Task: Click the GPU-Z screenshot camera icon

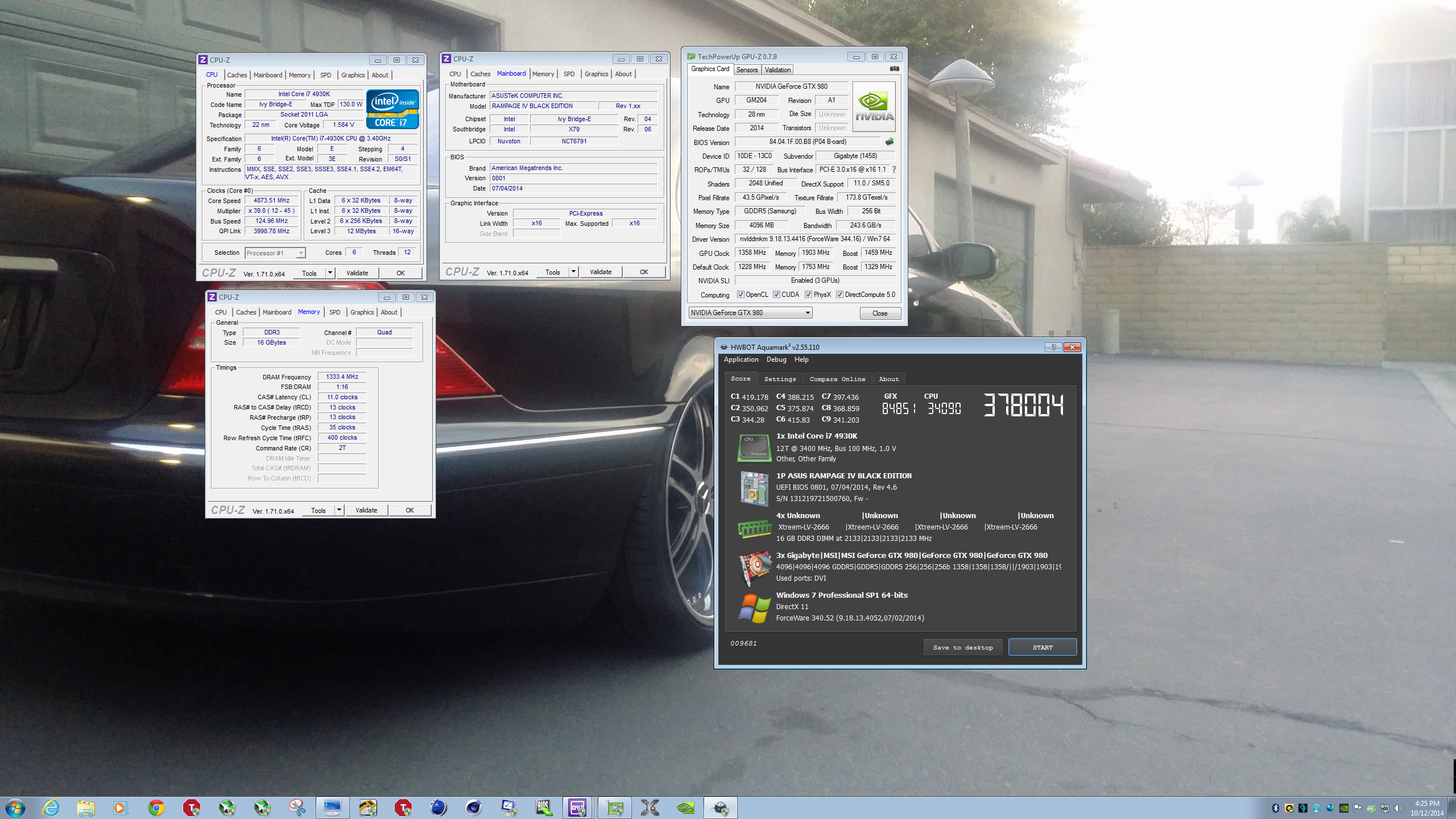Action: coord(894,69)
